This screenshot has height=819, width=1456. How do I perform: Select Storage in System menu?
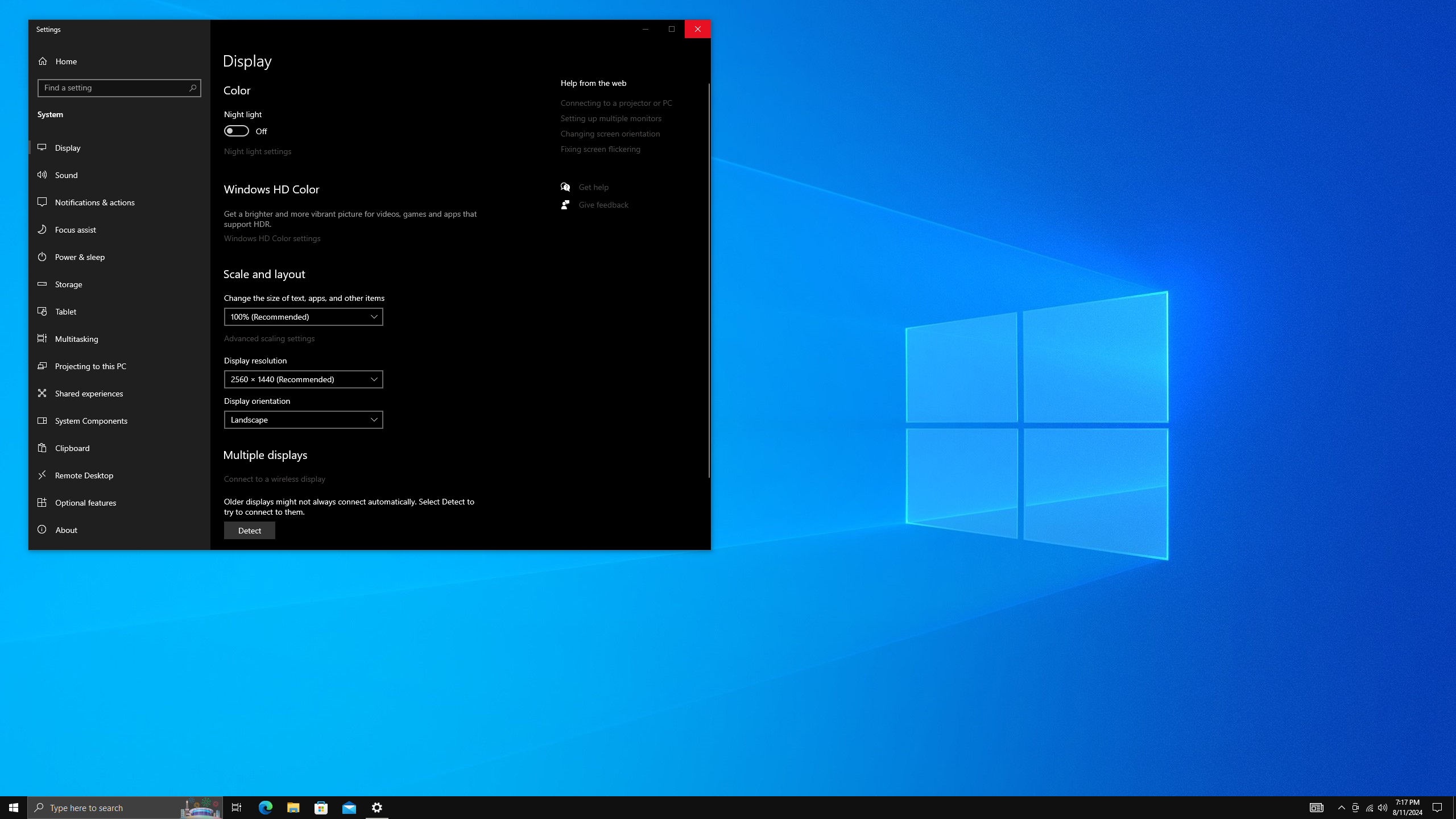click(x=69, y=284)
